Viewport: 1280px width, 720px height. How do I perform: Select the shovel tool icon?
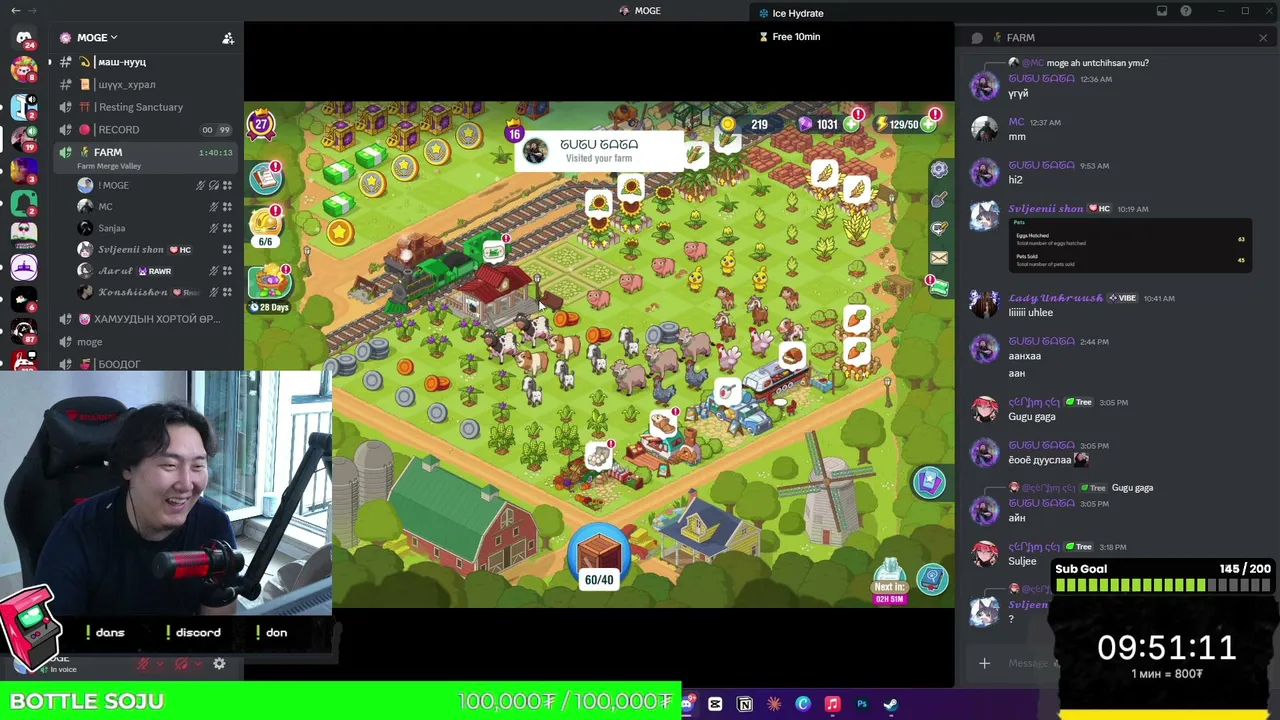tap(939, 200)
